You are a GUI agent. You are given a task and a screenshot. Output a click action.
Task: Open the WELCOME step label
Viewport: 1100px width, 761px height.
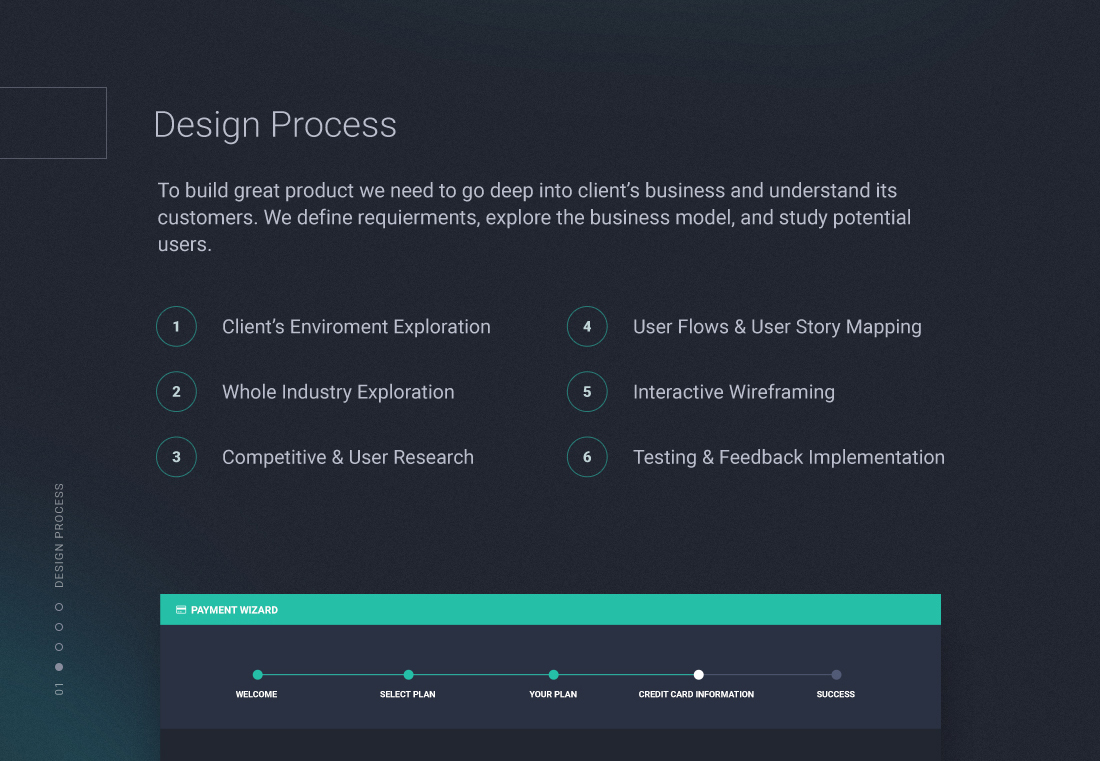[257, 694]
